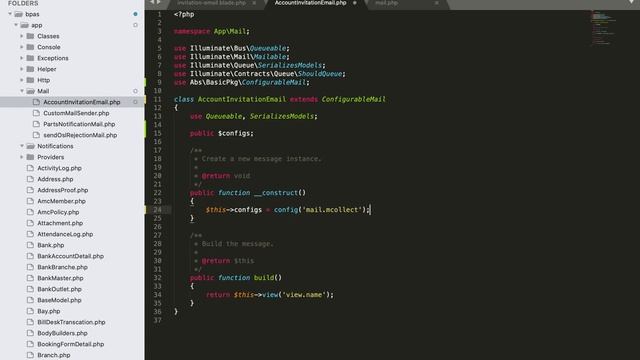Click the Providers folder icon
Screen dimensions: 640x360
pyautogui.click(x=30, y=157)
